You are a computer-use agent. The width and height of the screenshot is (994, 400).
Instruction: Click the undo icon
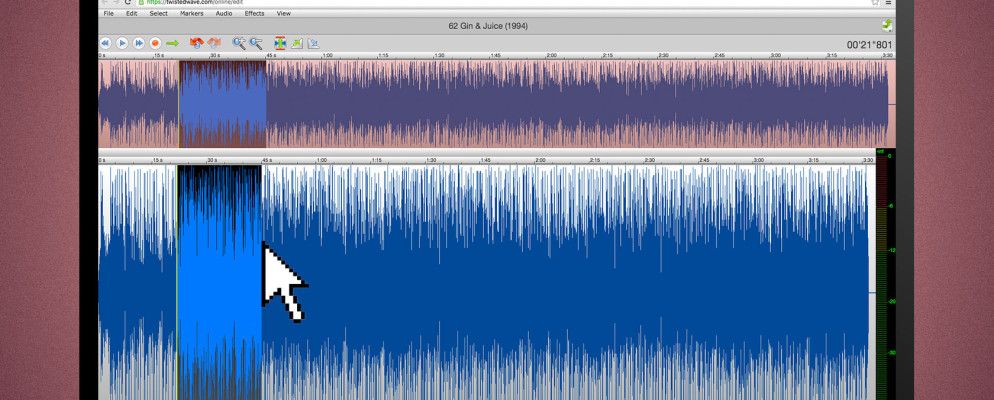pyautogui.click(x=197, y=43)
